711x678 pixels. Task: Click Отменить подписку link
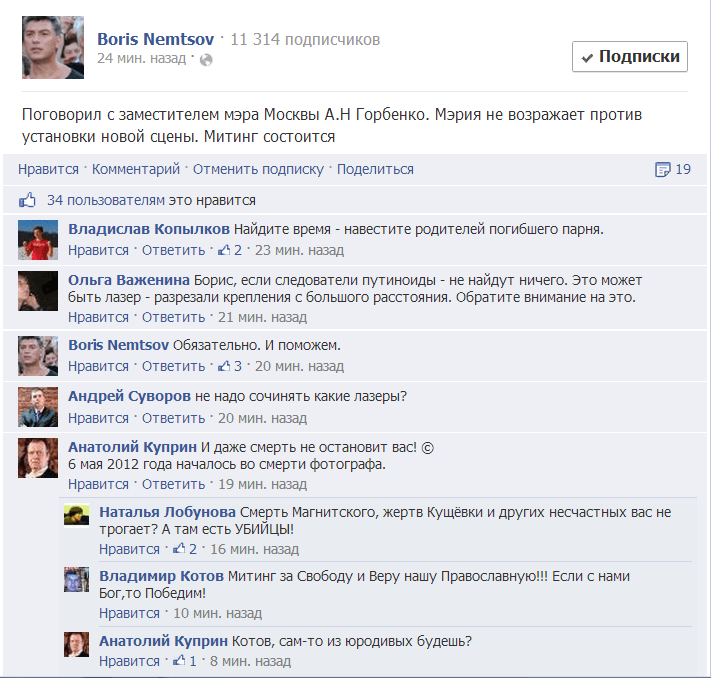pos(258,169)
